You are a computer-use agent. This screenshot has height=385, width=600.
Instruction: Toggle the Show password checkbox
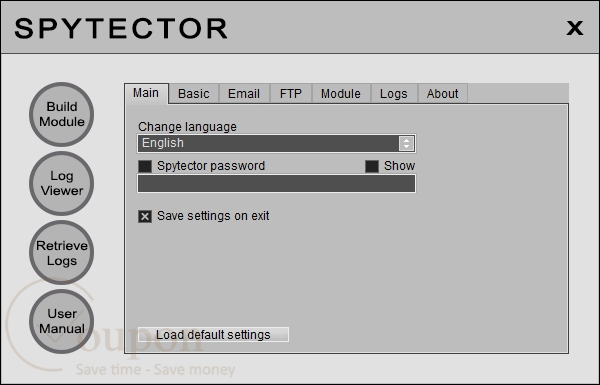click(372, 166)
